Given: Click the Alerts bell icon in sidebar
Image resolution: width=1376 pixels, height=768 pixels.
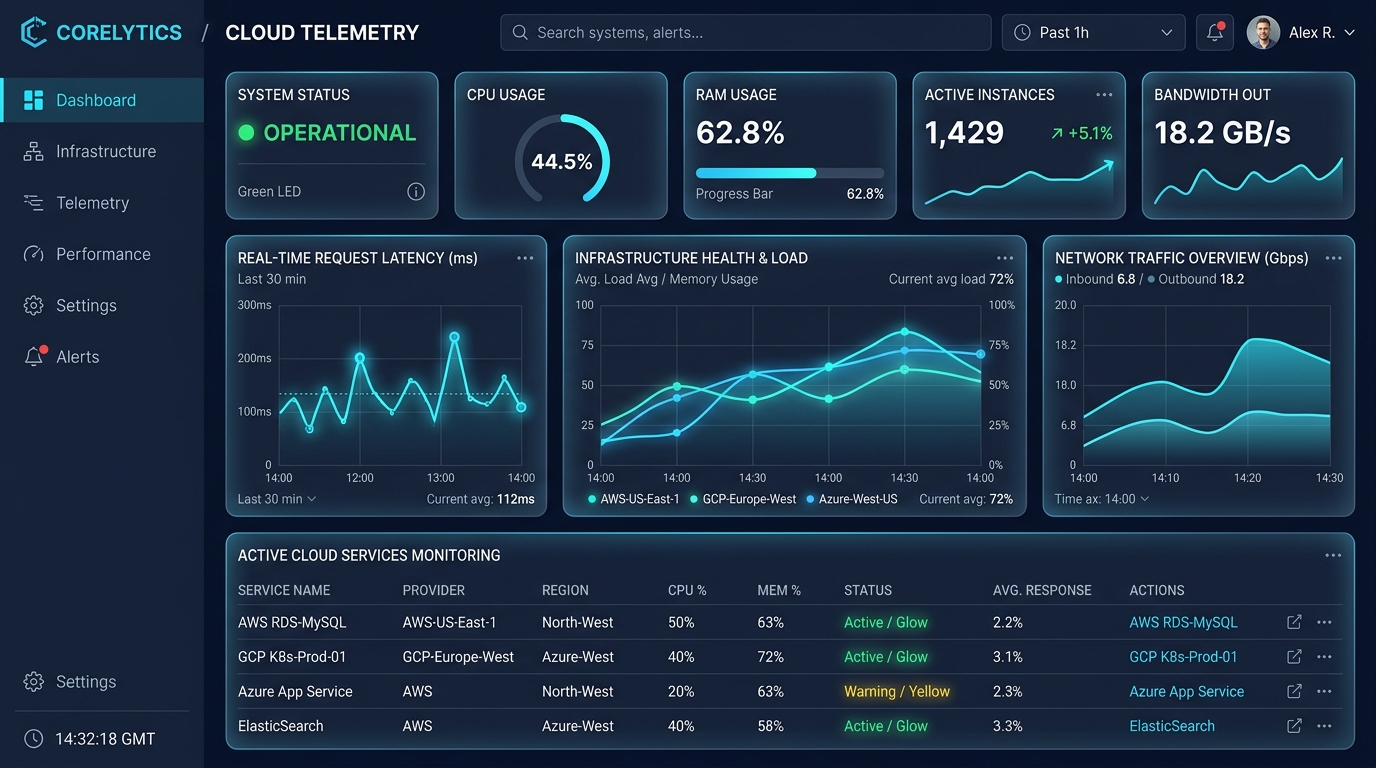Looking at the screenshot, I should pos(35,356).
